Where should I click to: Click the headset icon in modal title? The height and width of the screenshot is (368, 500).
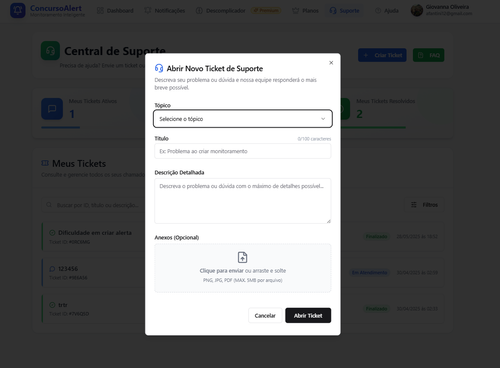pyautogui.click(x=159, y=68)
